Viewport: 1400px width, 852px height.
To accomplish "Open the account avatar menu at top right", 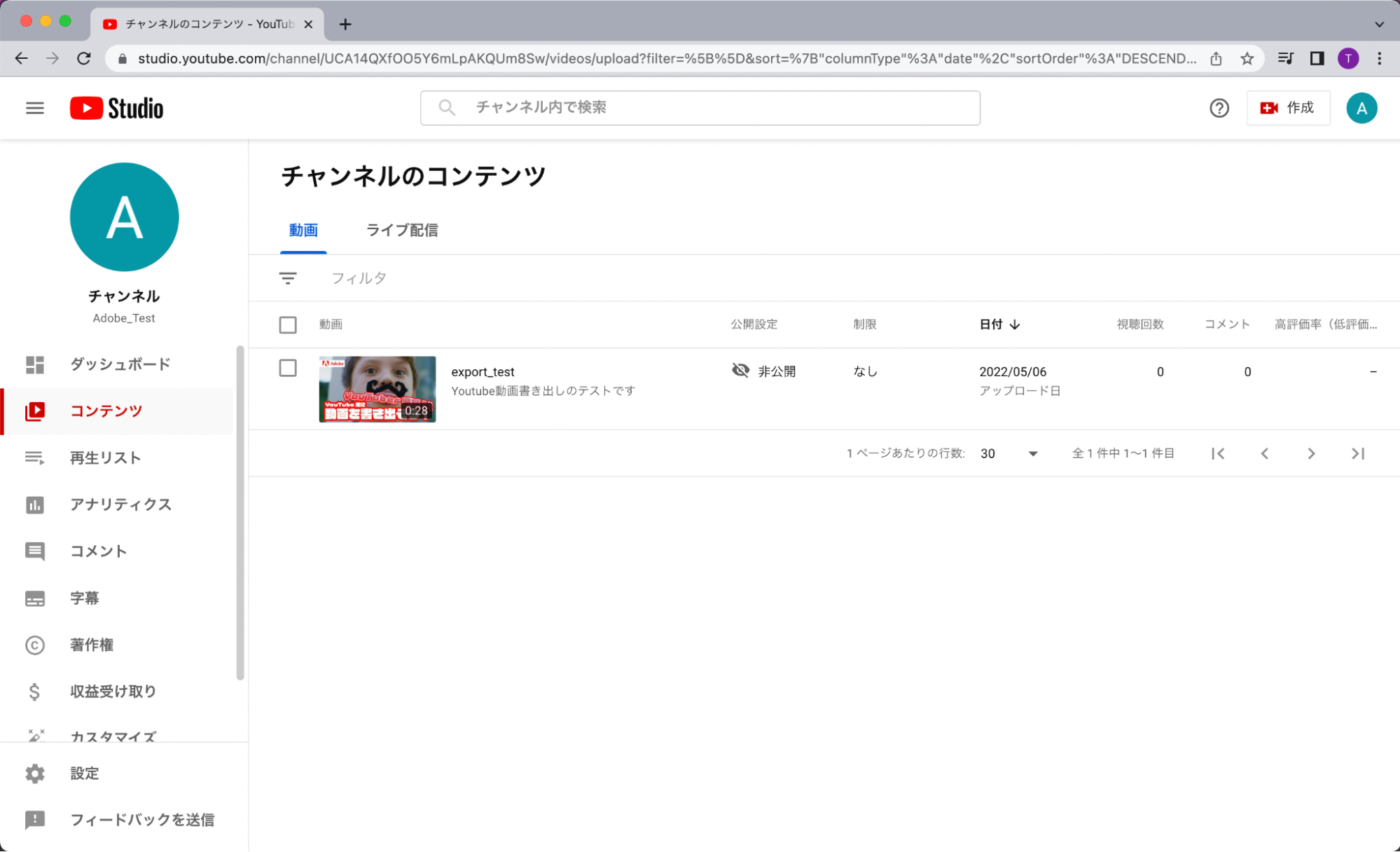I will 1361,108.
